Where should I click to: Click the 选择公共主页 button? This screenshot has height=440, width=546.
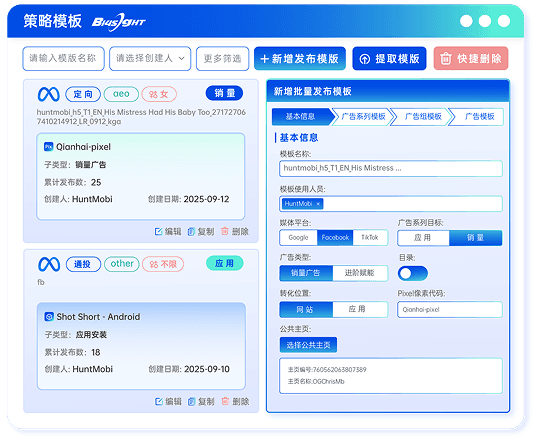click(x=308, y=345)
